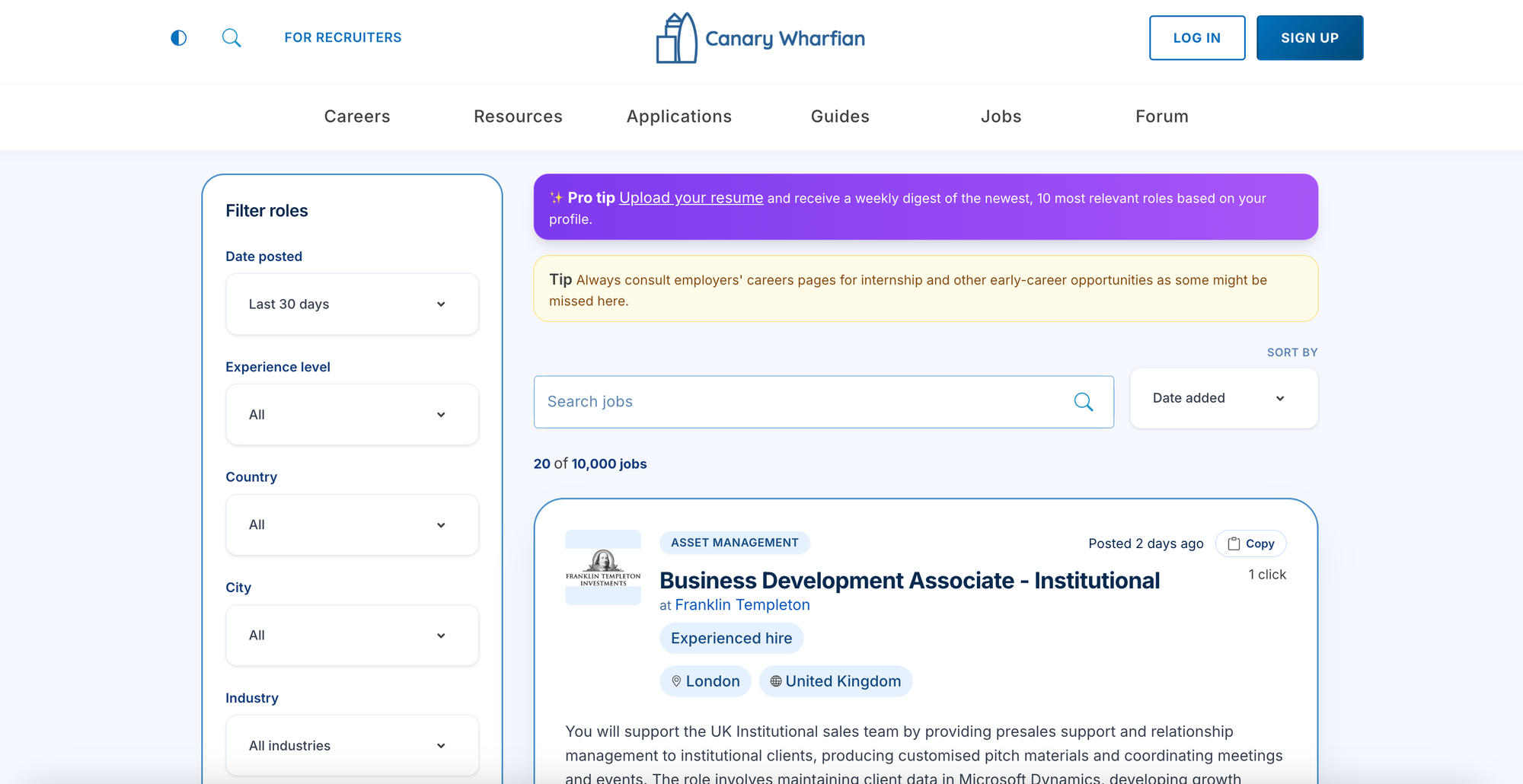Click the search icon inside Search jobs field

click(x=1083, y=402)
